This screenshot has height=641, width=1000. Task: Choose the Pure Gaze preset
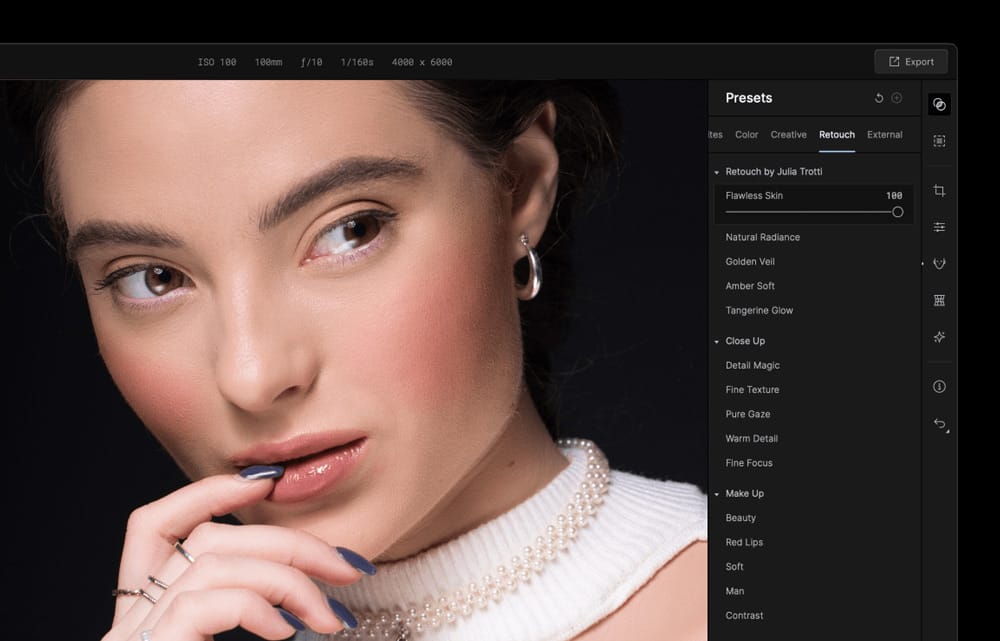(747, 414)
